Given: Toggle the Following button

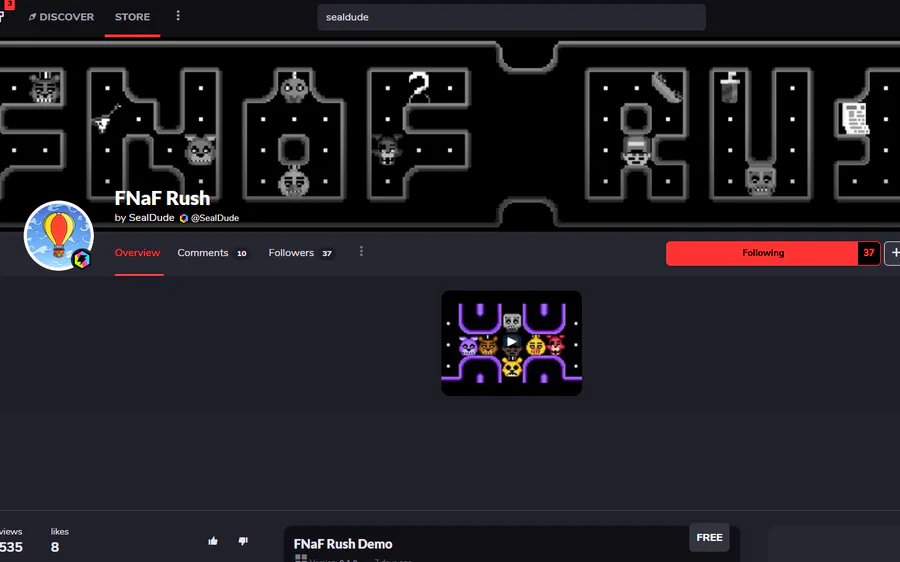Looking at the screenshot, I should click(762, 253).
